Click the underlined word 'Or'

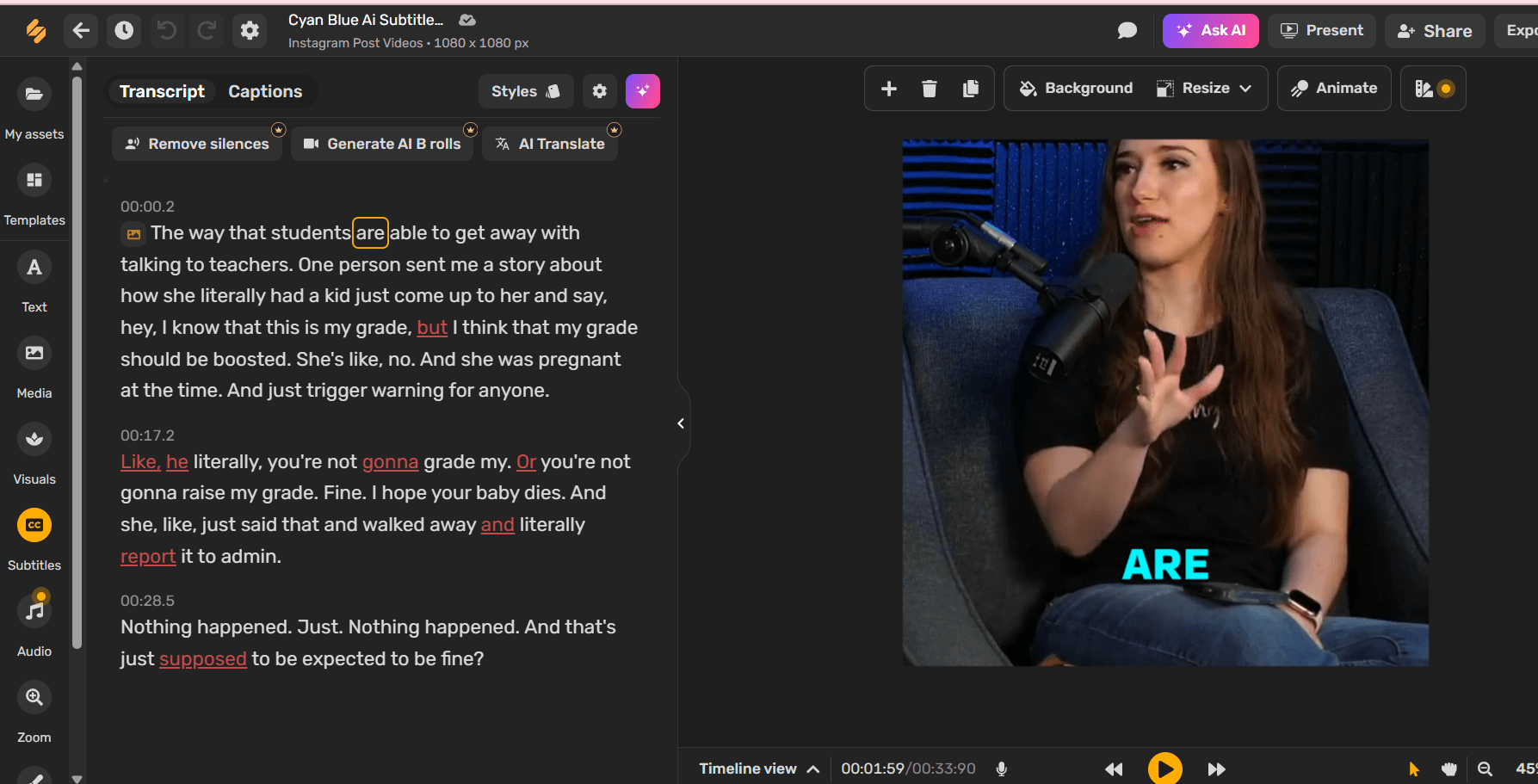tap(526, 462)
